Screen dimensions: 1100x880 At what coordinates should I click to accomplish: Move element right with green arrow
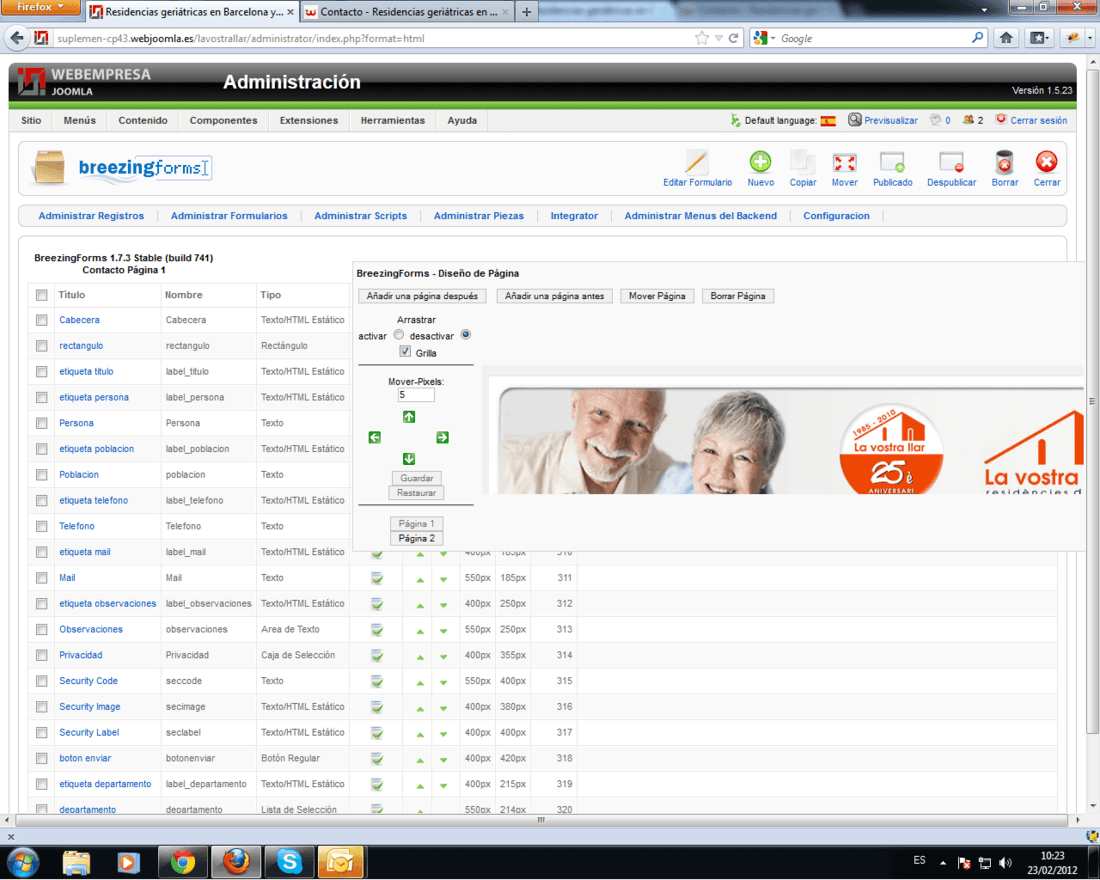442,437
